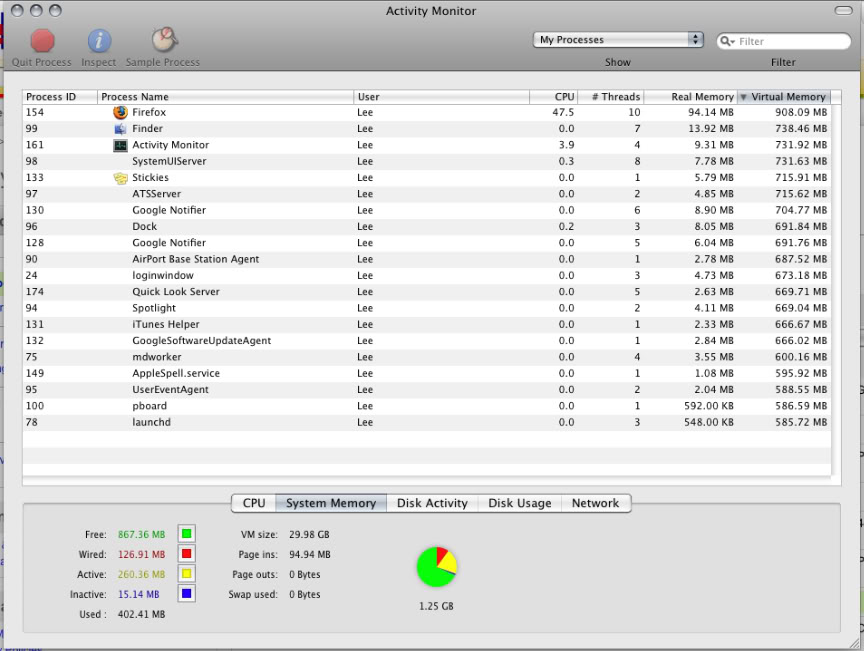The image size is (864, 651).
Task: Select the AppleSpell.service process
Action: pos(426,374)
